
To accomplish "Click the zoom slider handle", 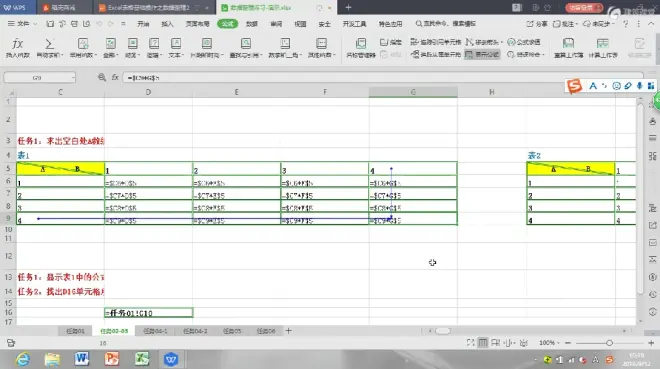I will point(609,343).
